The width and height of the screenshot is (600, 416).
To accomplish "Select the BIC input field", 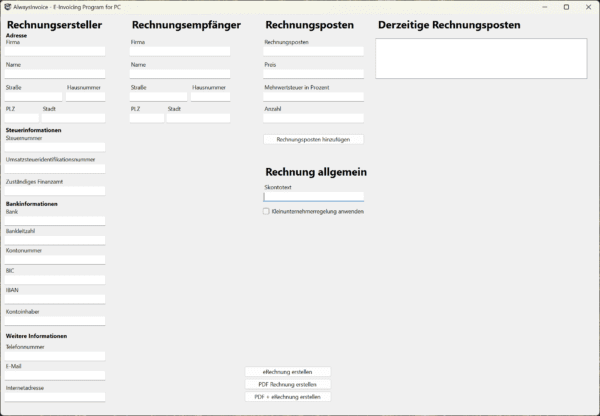I will [x=55, y=278].
